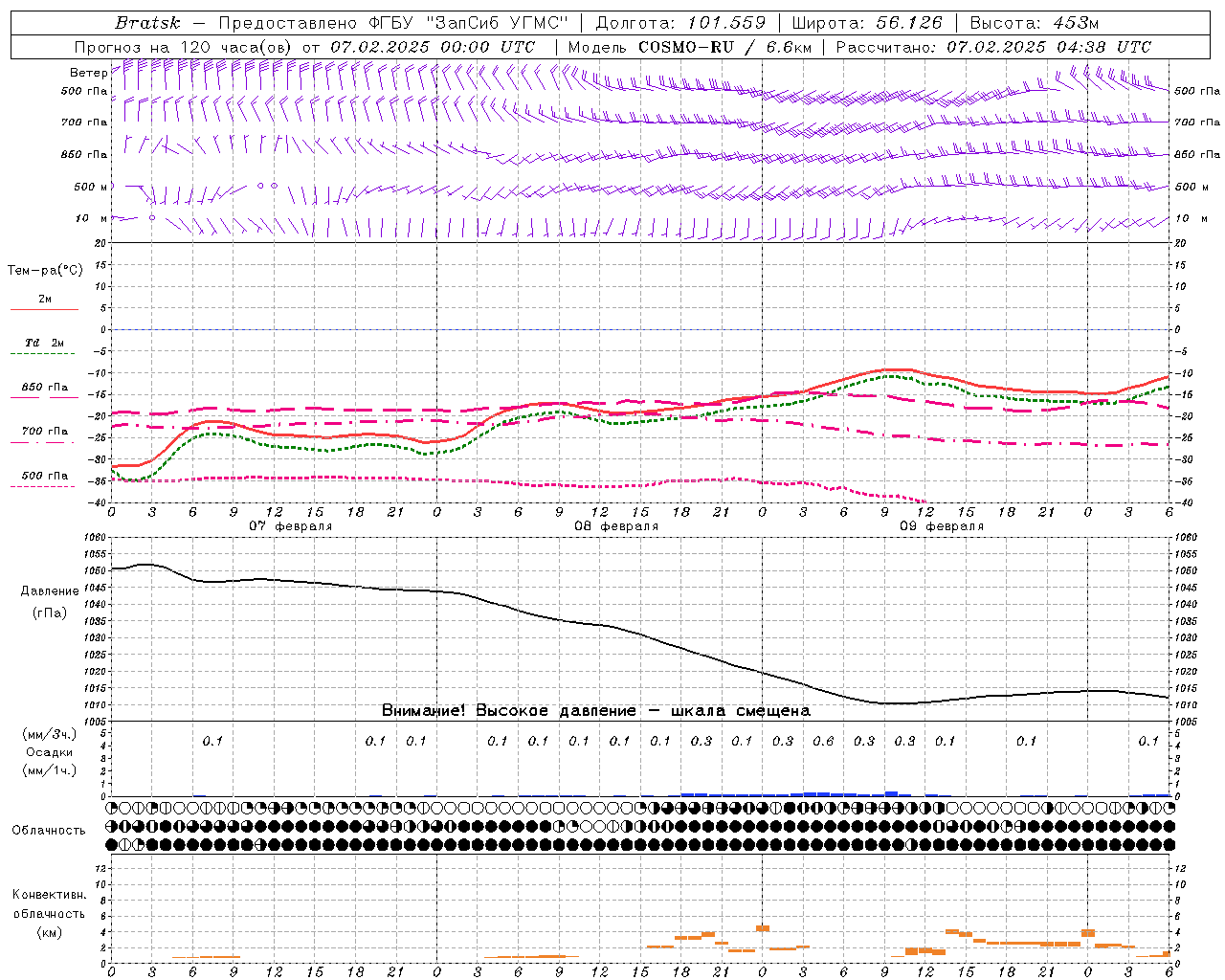Screen dimensions: 1225x980
Task: Select the text "ЗапСиб УГМС" in the header
Action: tap(498, 22)
